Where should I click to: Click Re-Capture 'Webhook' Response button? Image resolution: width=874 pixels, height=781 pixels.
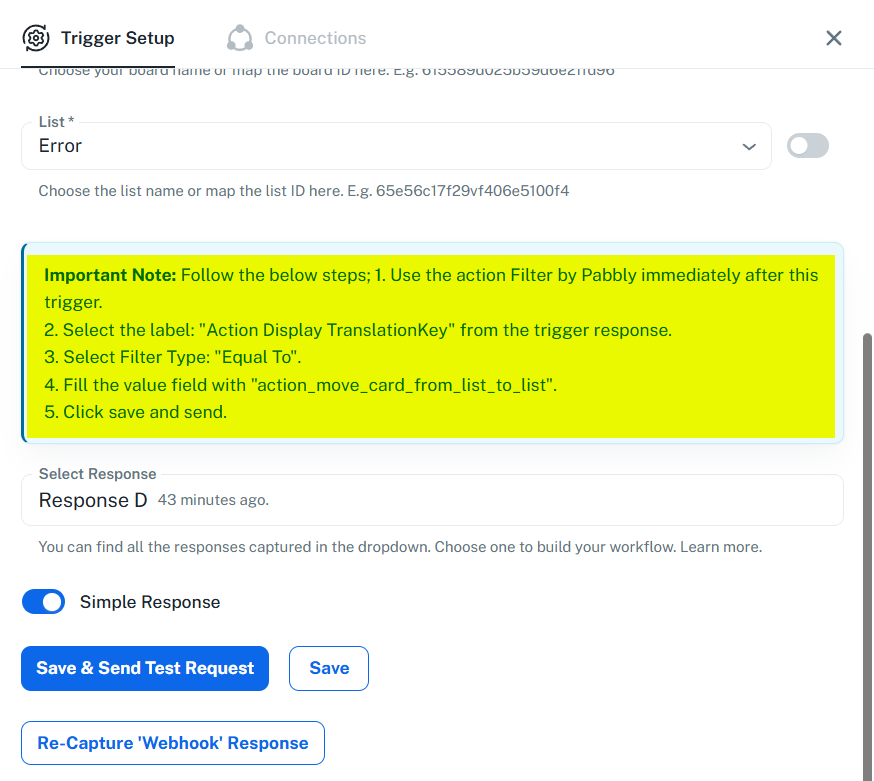click(x=173, y=743)
